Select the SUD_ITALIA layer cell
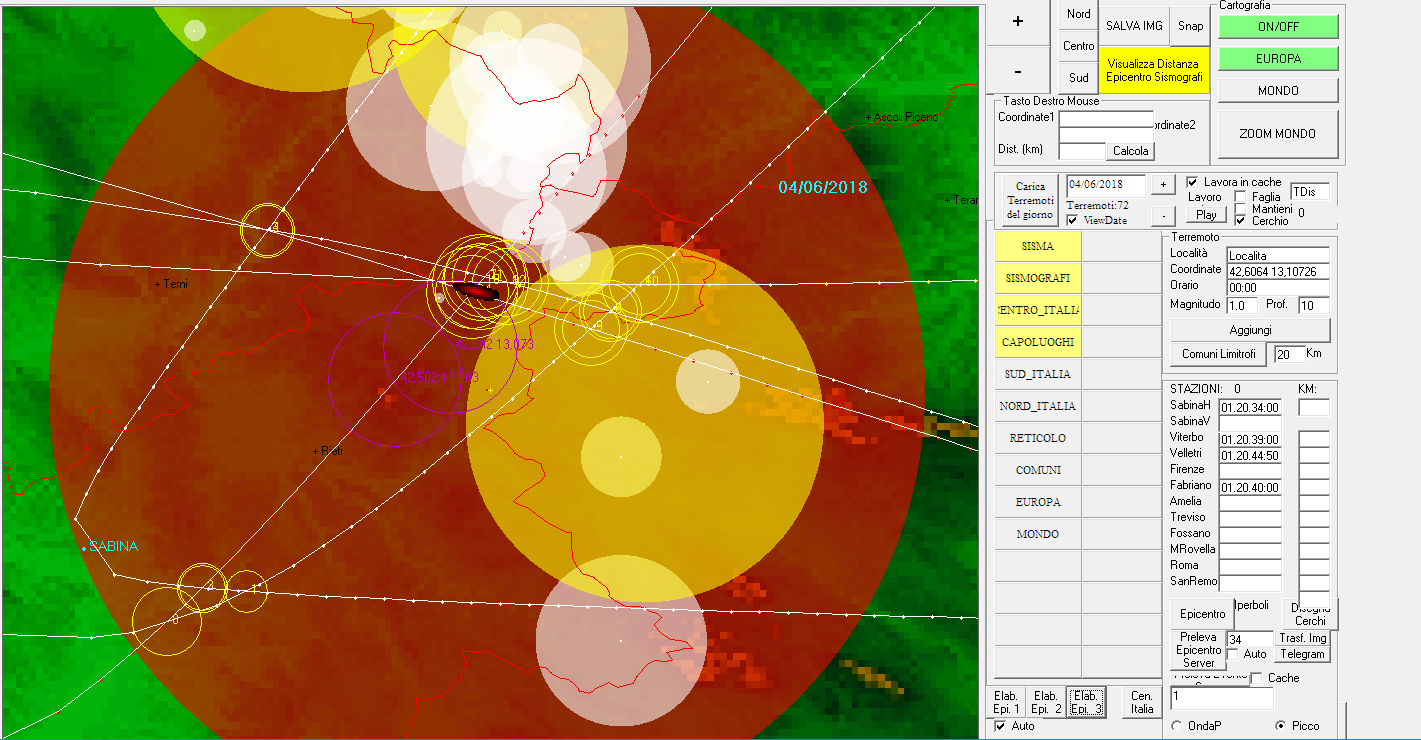Viewport: 1421px width, 740px height. point(1038,374)
